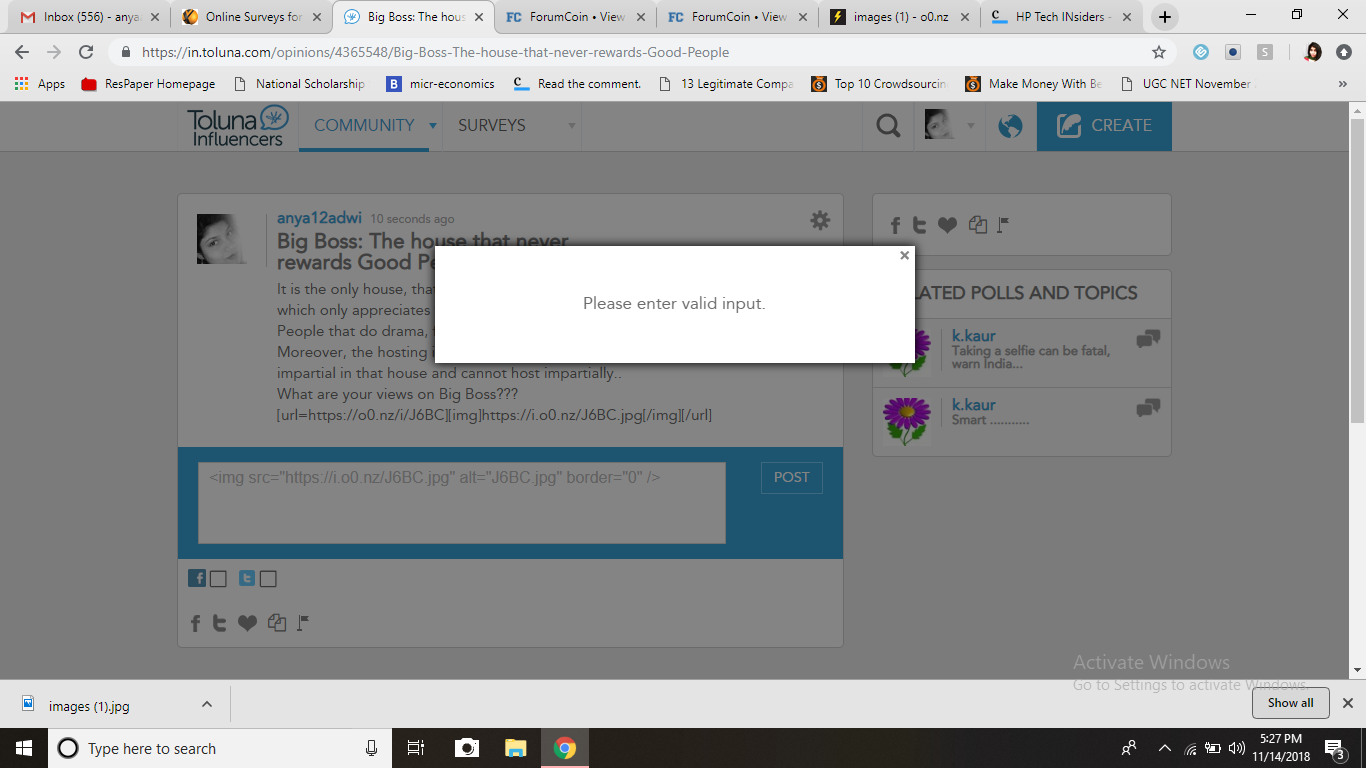
Task: Open the gear options on the post
Action: pyautogui.click(x=820, y=220)
